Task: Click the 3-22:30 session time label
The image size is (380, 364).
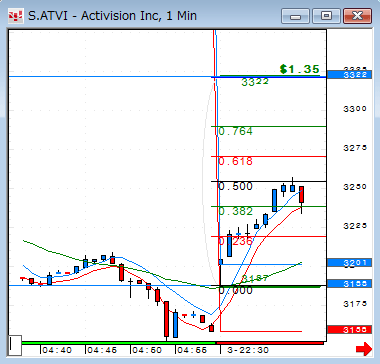Action: (248, 350)
